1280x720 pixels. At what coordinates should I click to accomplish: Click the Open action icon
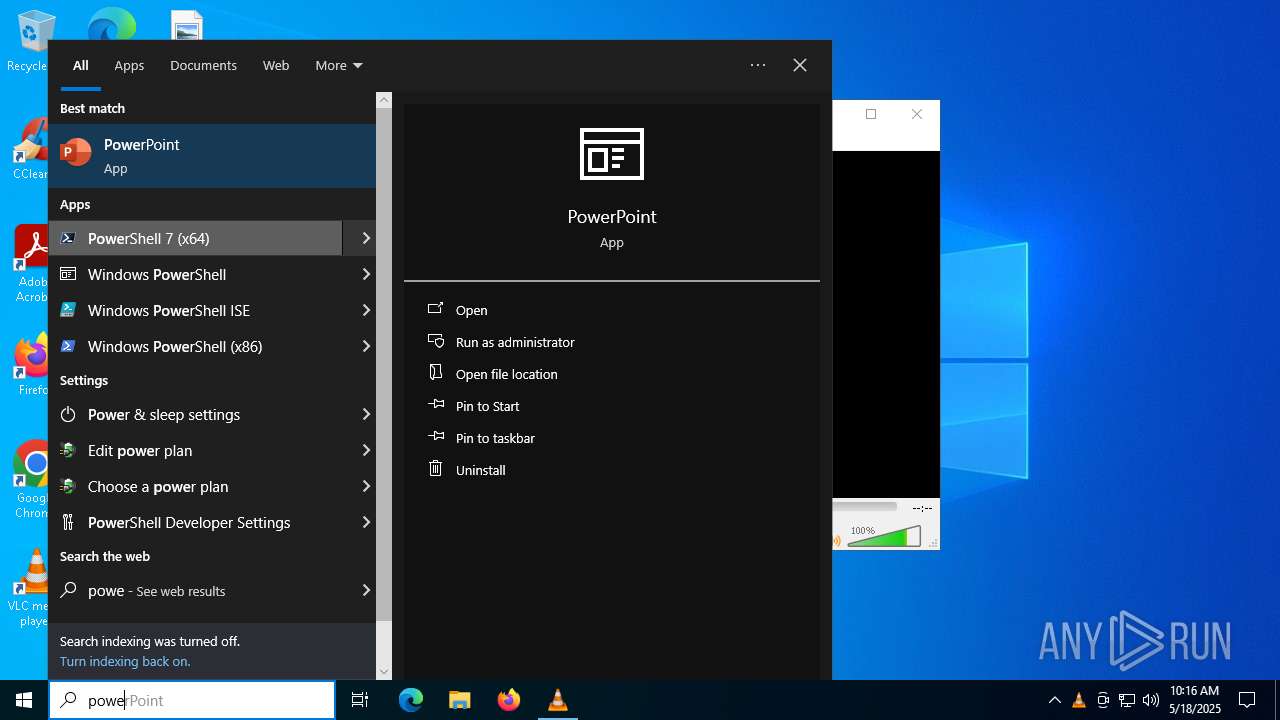(436, 310)
